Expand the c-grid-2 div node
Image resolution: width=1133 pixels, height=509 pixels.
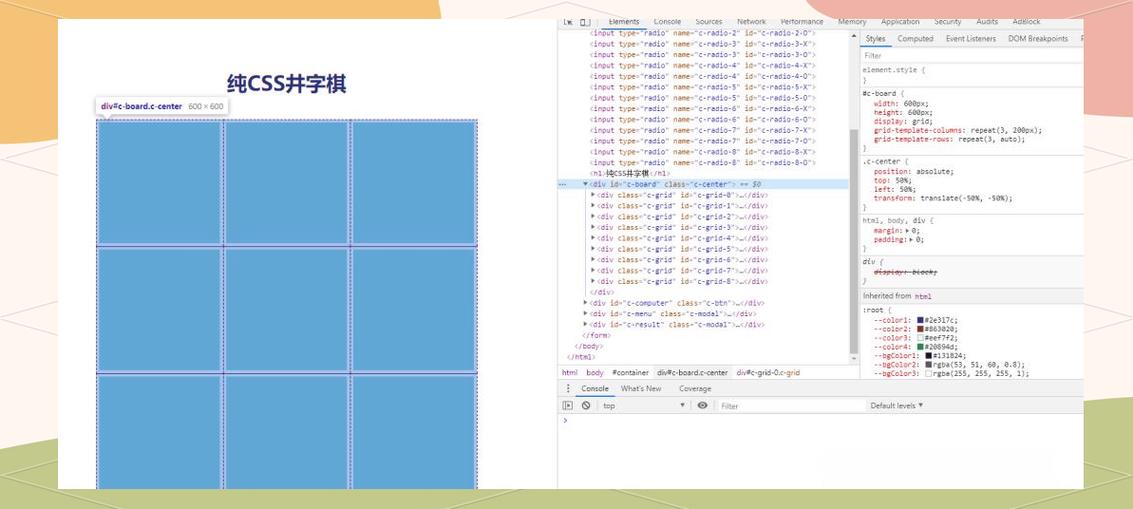pyautogui.click(x=593, y=216)
